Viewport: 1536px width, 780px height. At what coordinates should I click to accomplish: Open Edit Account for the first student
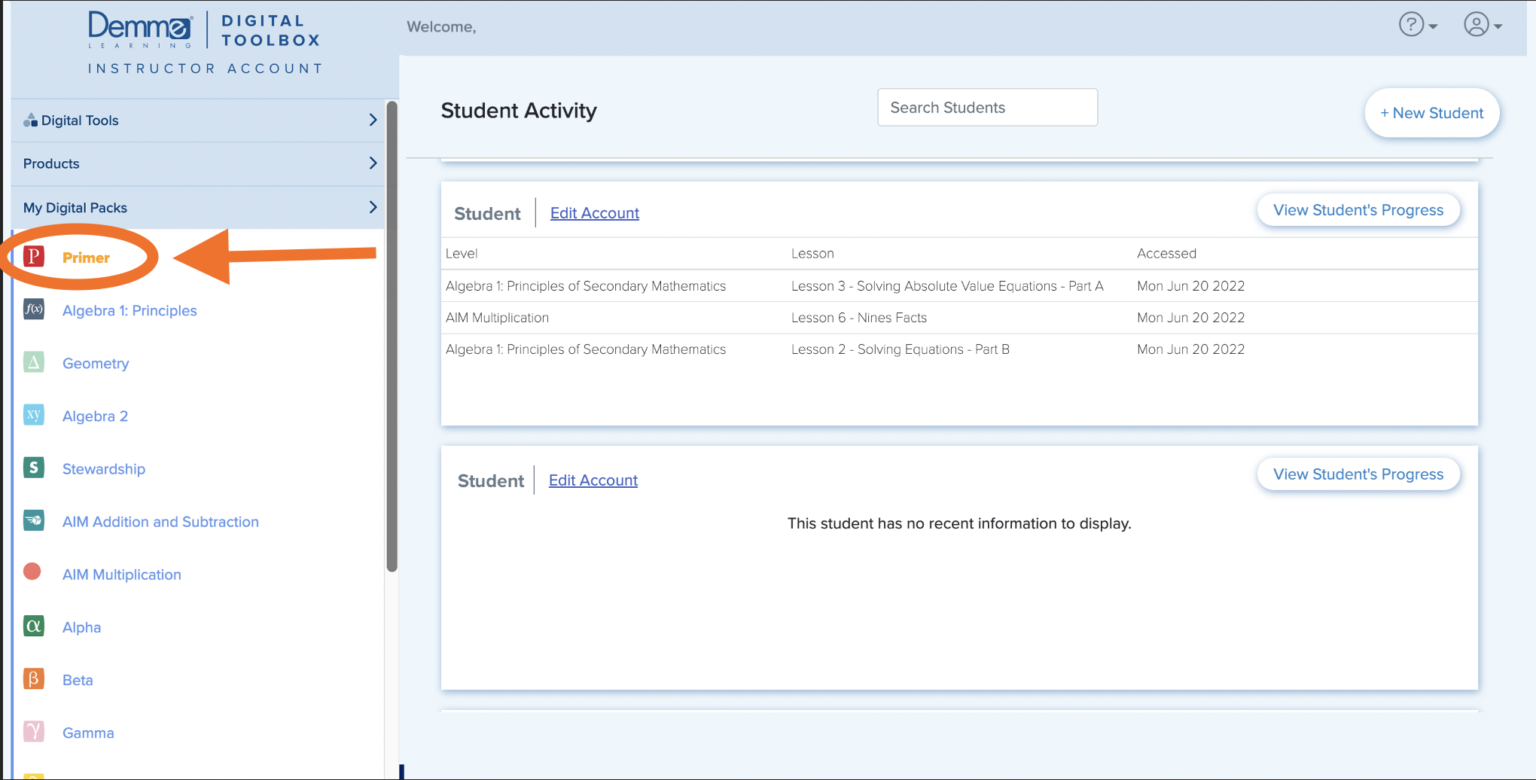[x=594, y=213]
